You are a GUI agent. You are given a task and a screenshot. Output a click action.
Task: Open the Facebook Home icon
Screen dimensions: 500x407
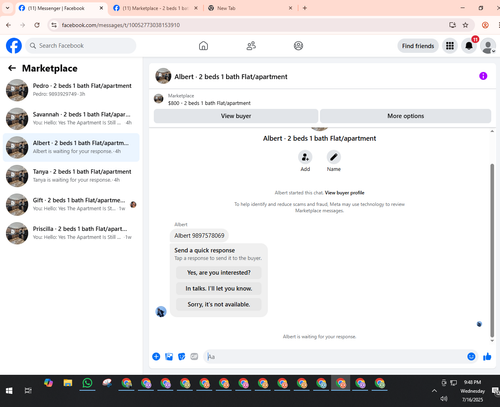tap(203, 46)
